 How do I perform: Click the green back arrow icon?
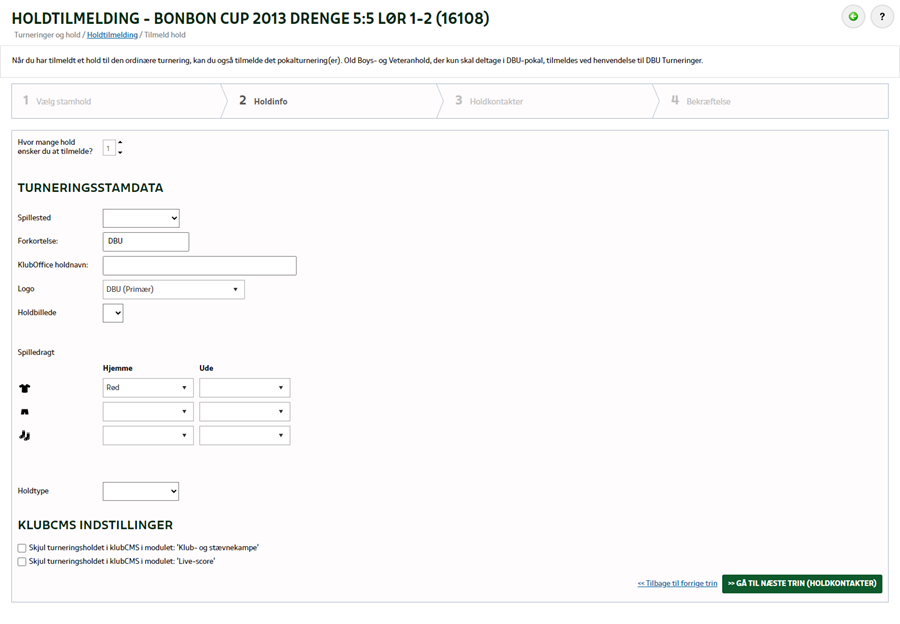[853, 17]
